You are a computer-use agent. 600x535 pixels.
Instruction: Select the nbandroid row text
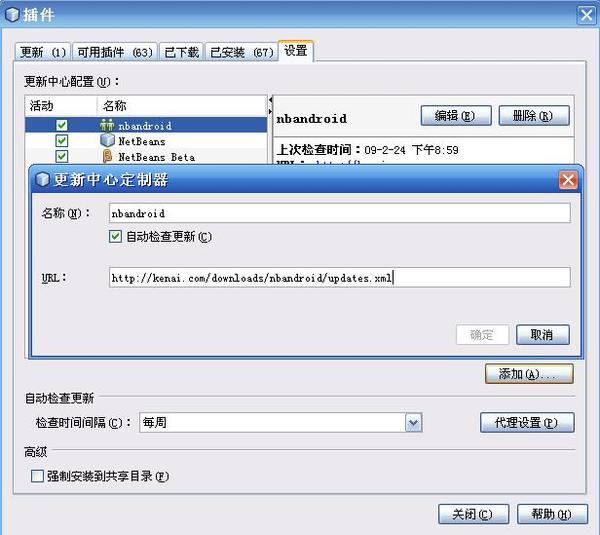[145, 126]
